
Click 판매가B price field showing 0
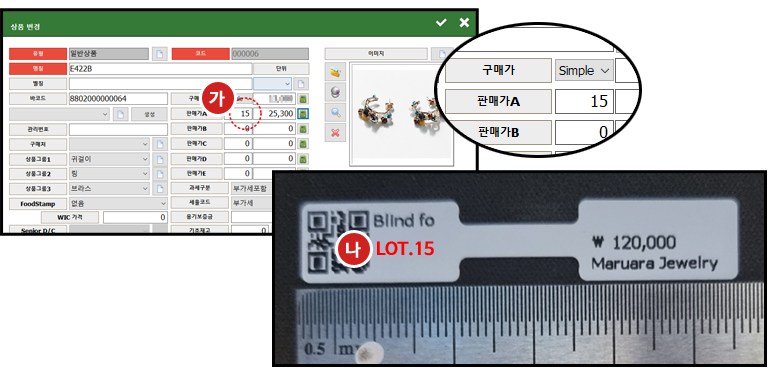pyautogui.click(x=274, y=129)
